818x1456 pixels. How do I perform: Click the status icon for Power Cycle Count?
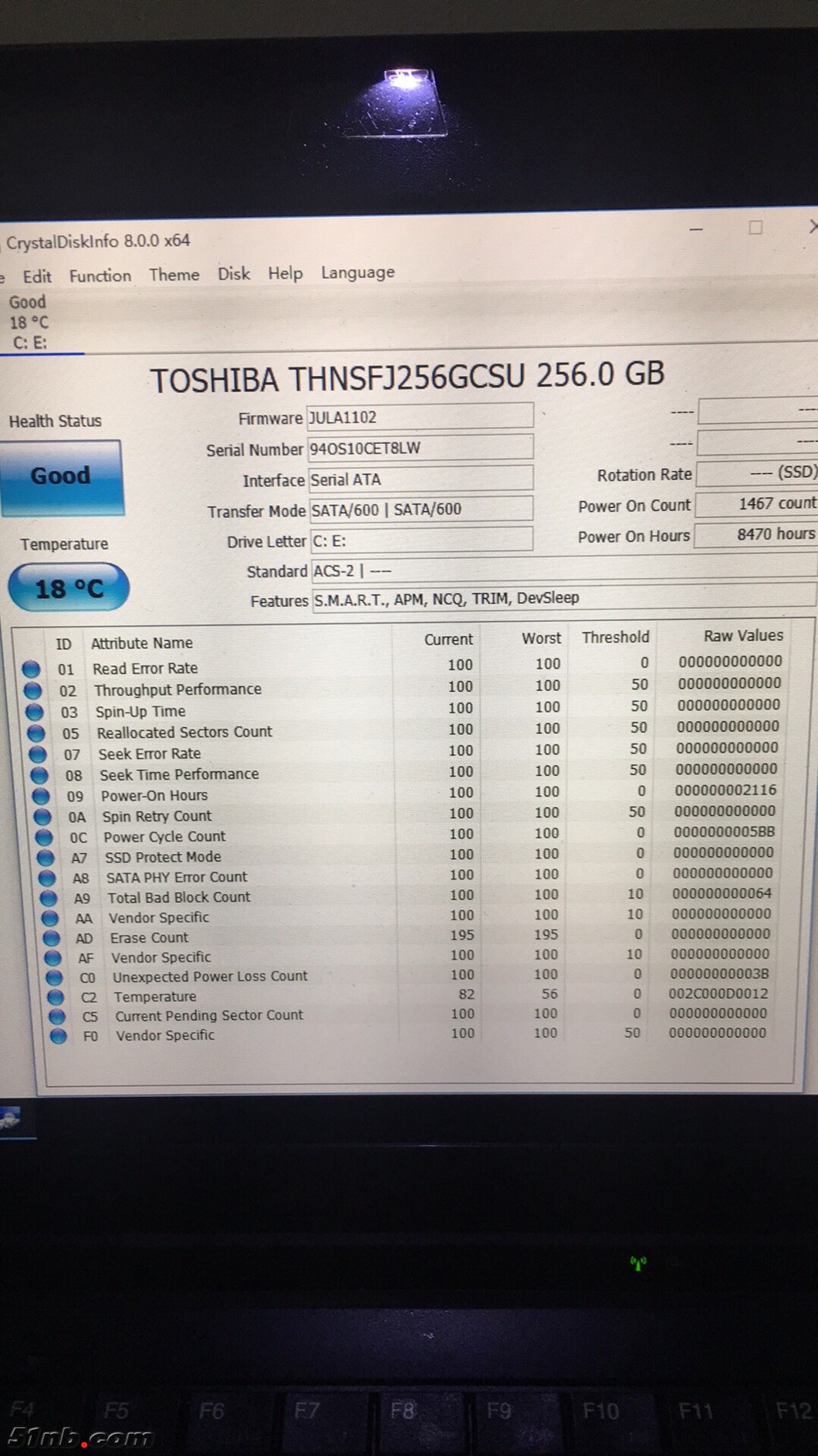(44, 837)
